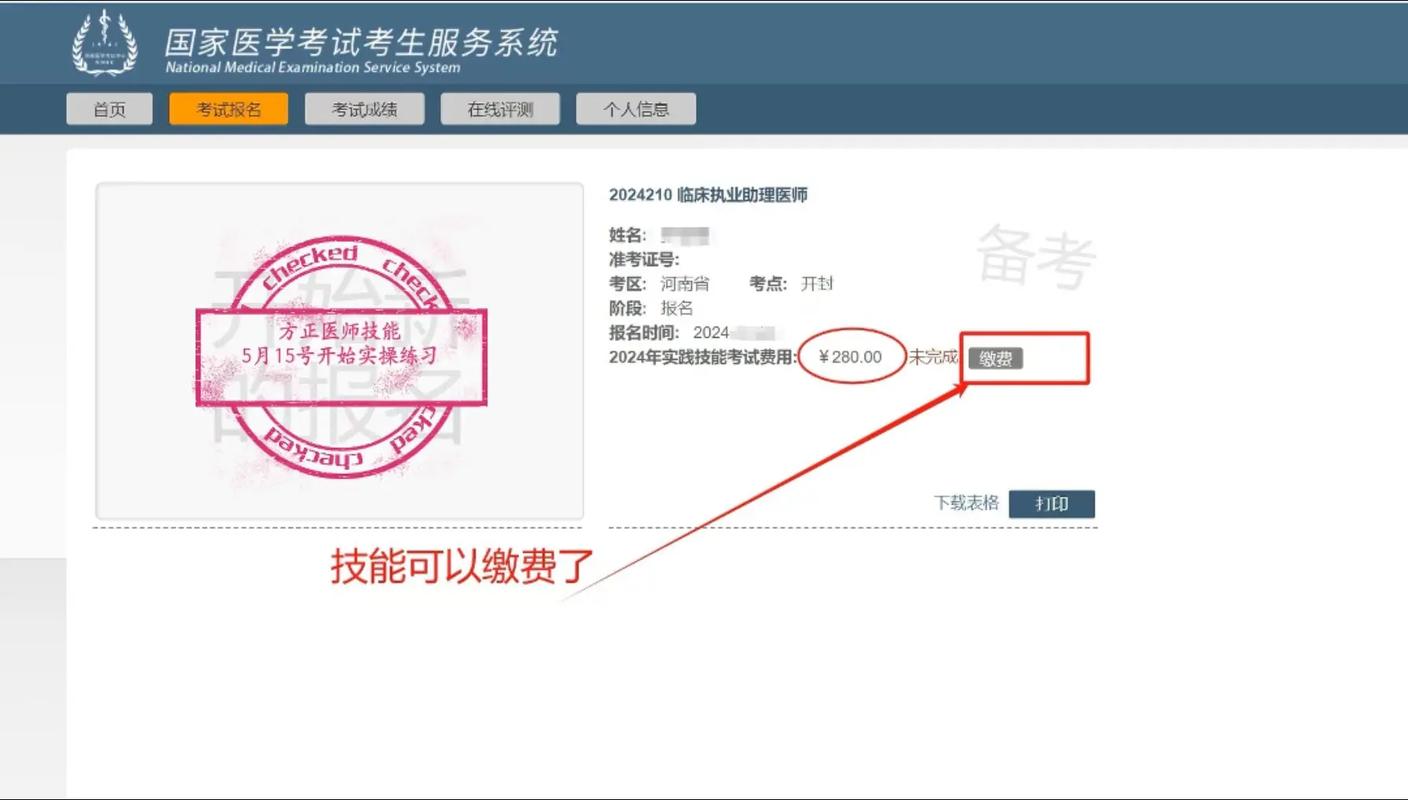Screen dimensions: 1408x800
Task: Open the 个人信息 personal information tab
Action: click(636, 108)
